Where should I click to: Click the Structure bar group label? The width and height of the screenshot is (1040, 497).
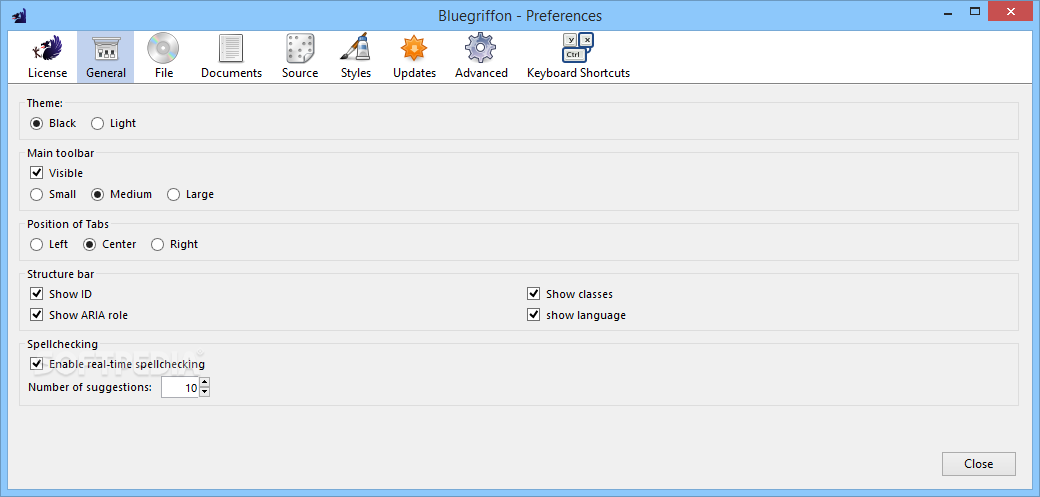coord(60,273)
